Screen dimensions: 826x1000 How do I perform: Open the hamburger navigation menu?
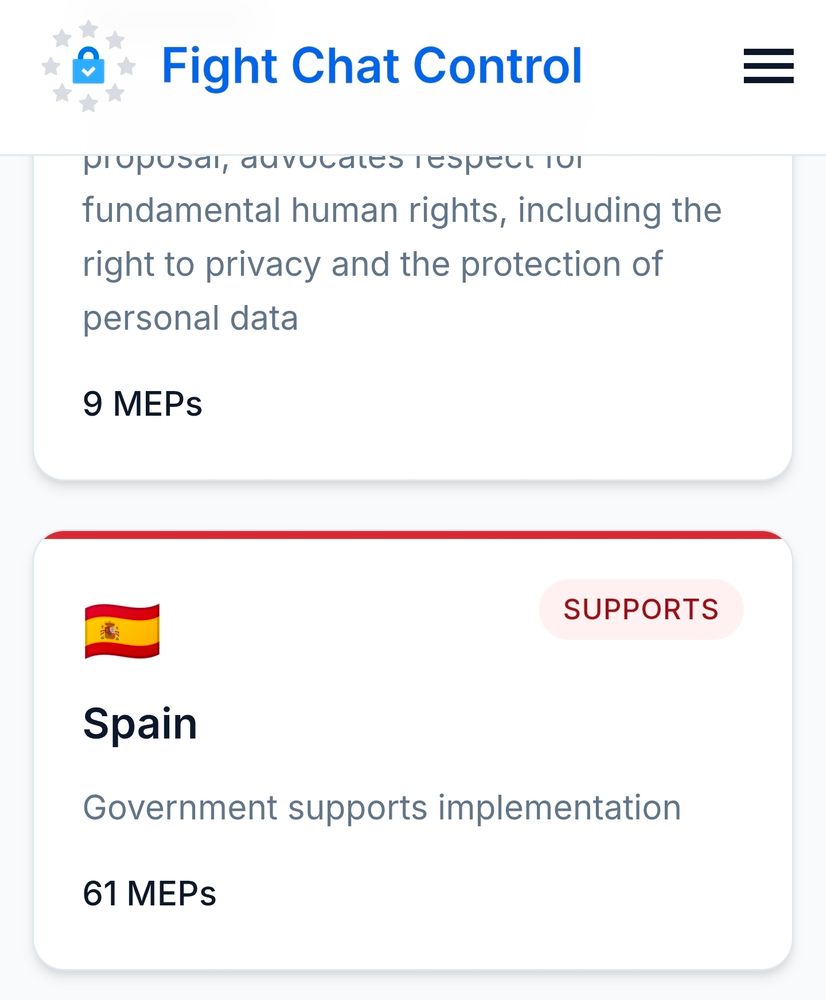coord(769,66)
